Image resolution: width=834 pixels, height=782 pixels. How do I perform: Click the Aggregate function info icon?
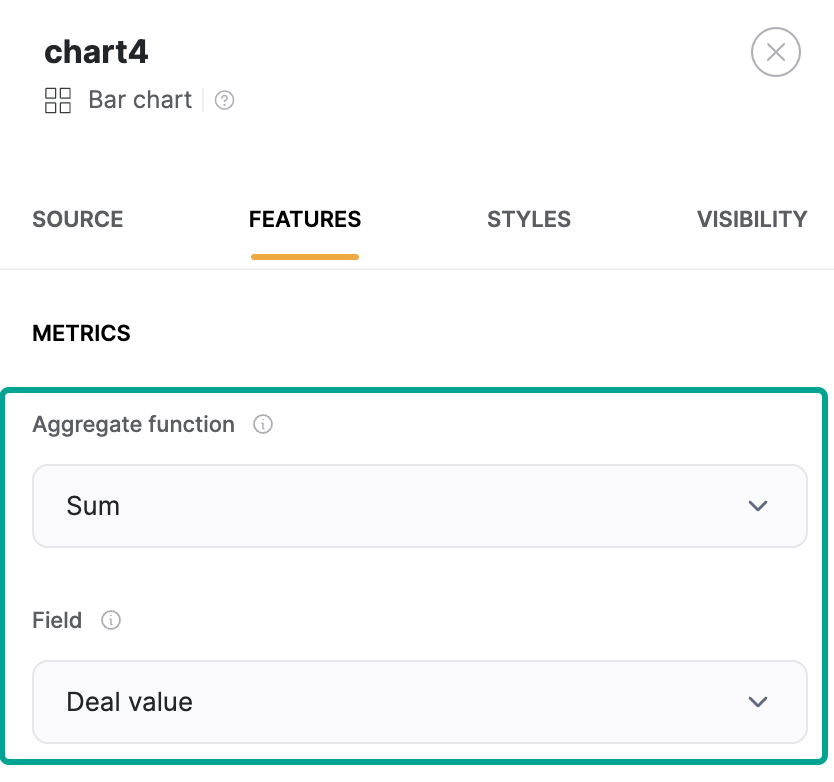tap(263, 425)
